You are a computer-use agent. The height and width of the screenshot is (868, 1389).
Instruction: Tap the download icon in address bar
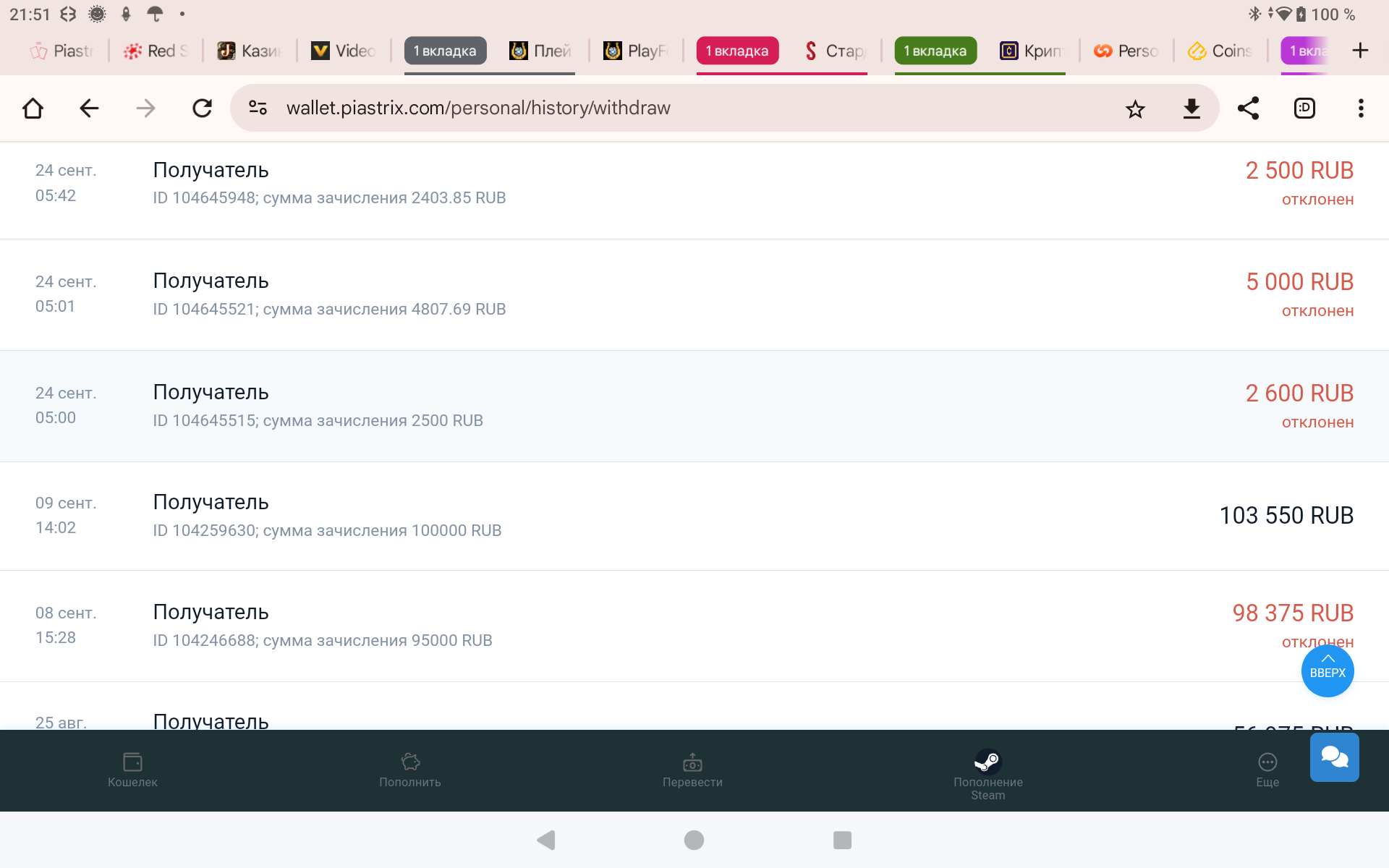1192,109
